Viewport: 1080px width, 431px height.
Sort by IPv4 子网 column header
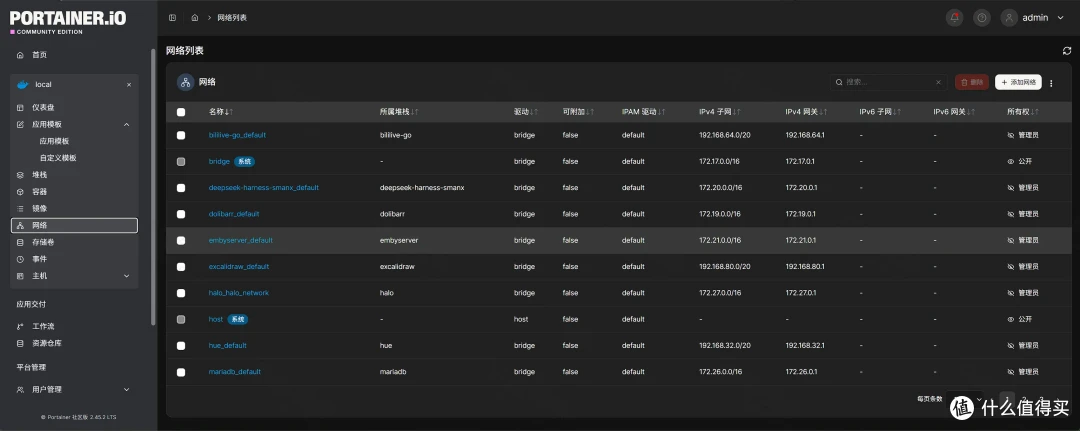(720, 112)
